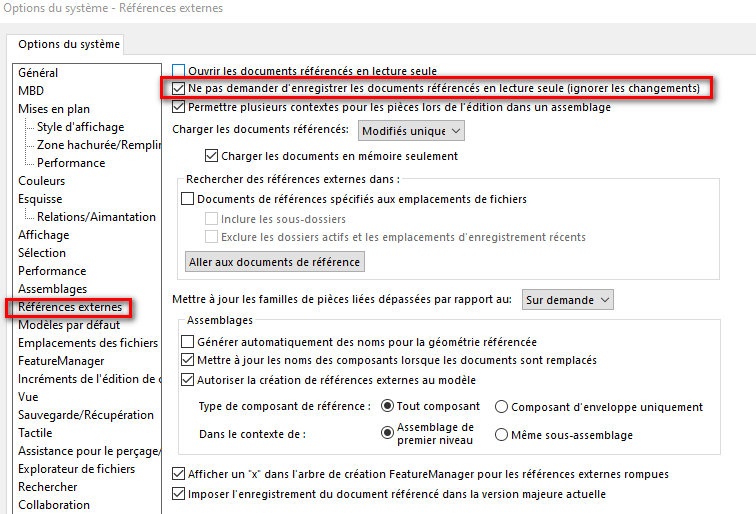The height and width of the screenshot is (514, 756).
Task: Switch to 'Options du système' tab
Action: coord(69,44)
